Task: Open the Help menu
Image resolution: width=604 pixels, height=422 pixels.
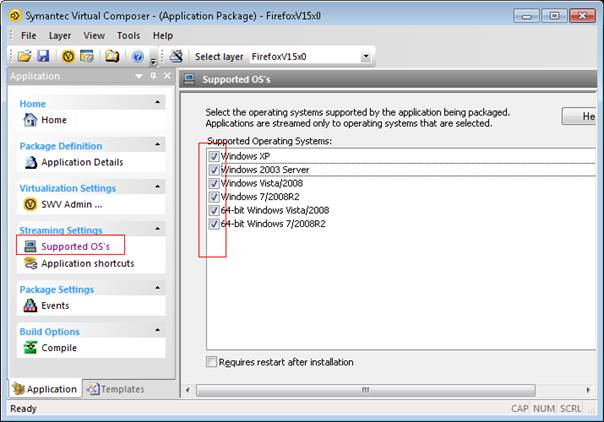Action: pos(163,35)
